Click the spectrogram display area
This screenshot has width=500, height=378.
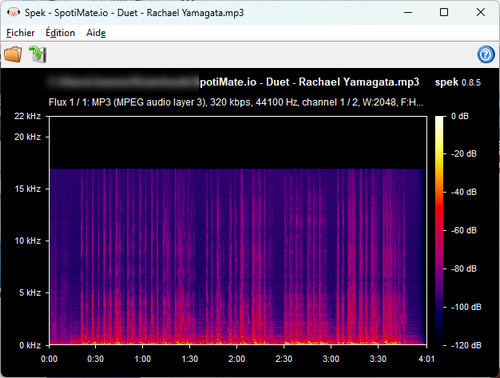[x=238, y=230]
